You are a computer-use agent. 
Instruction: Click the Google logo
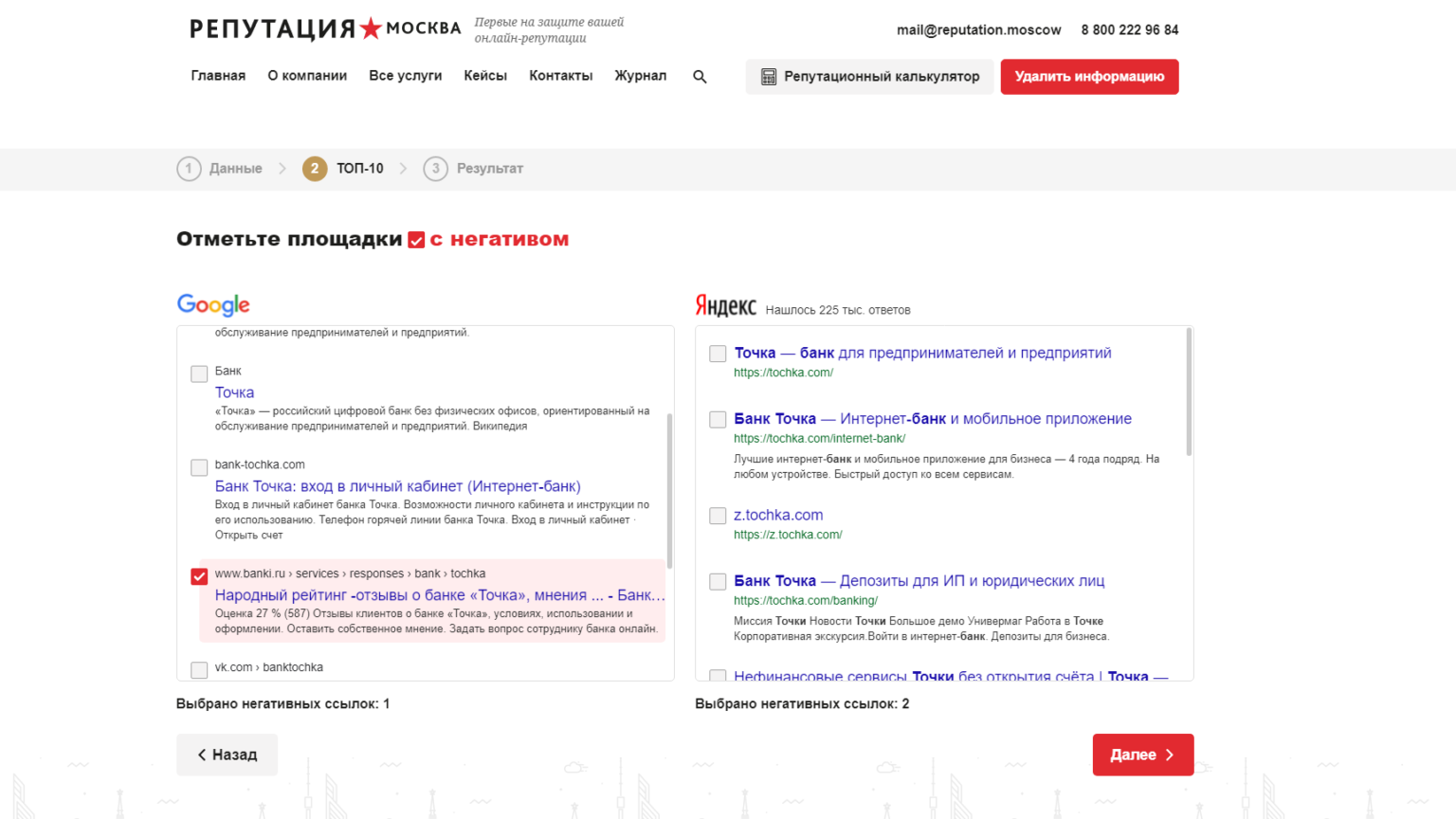(x=213, y=304)
